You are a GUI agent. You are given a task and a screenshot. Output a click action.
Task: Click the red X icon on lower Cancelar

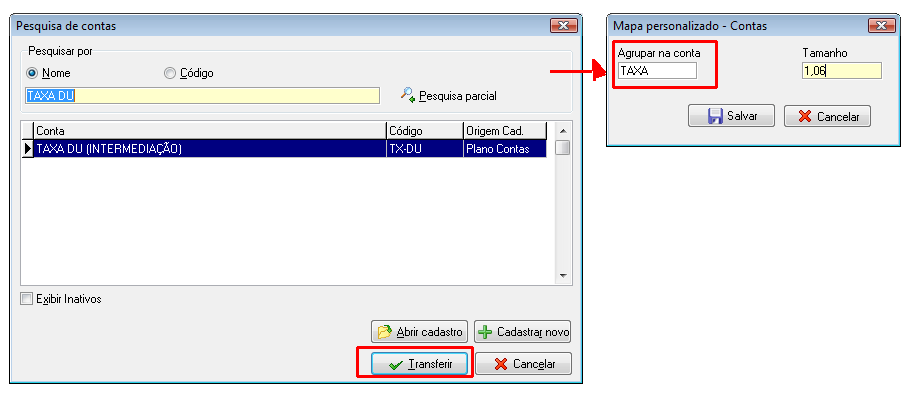(x=500, y=364)
